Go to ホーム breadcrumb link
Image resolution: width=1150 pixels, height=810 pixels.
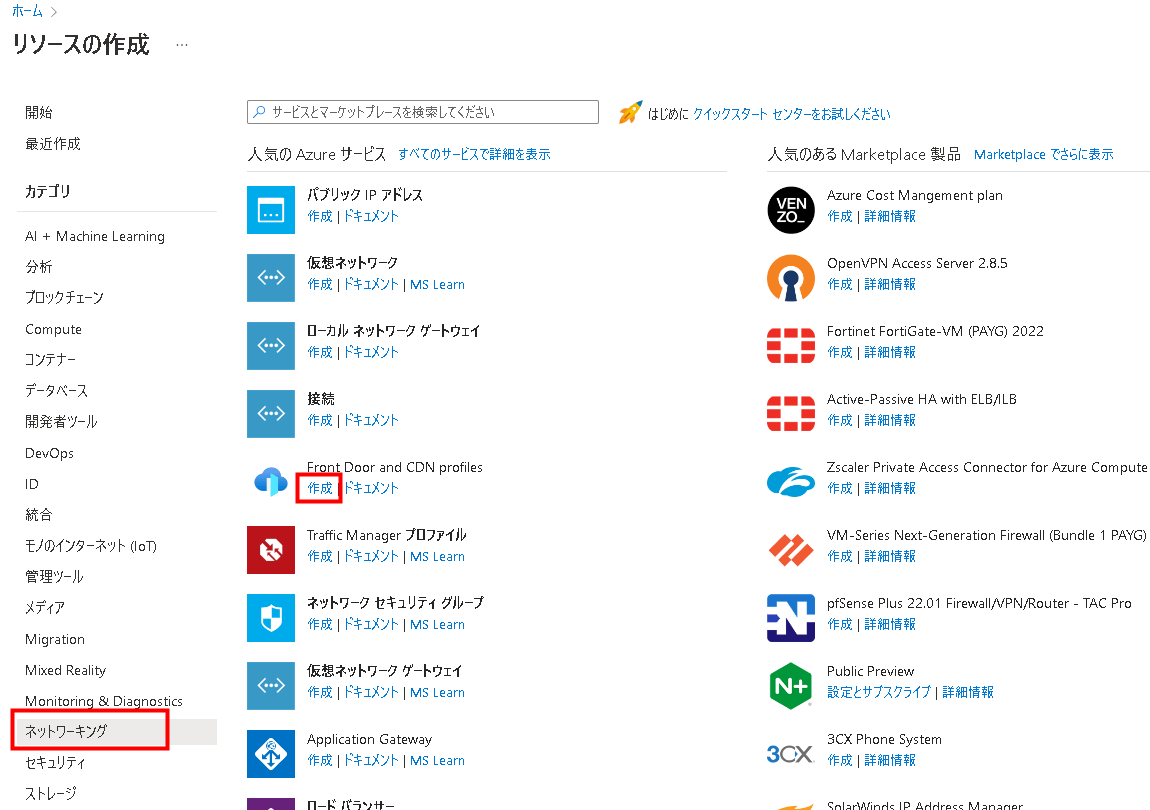tap(27, 10)
